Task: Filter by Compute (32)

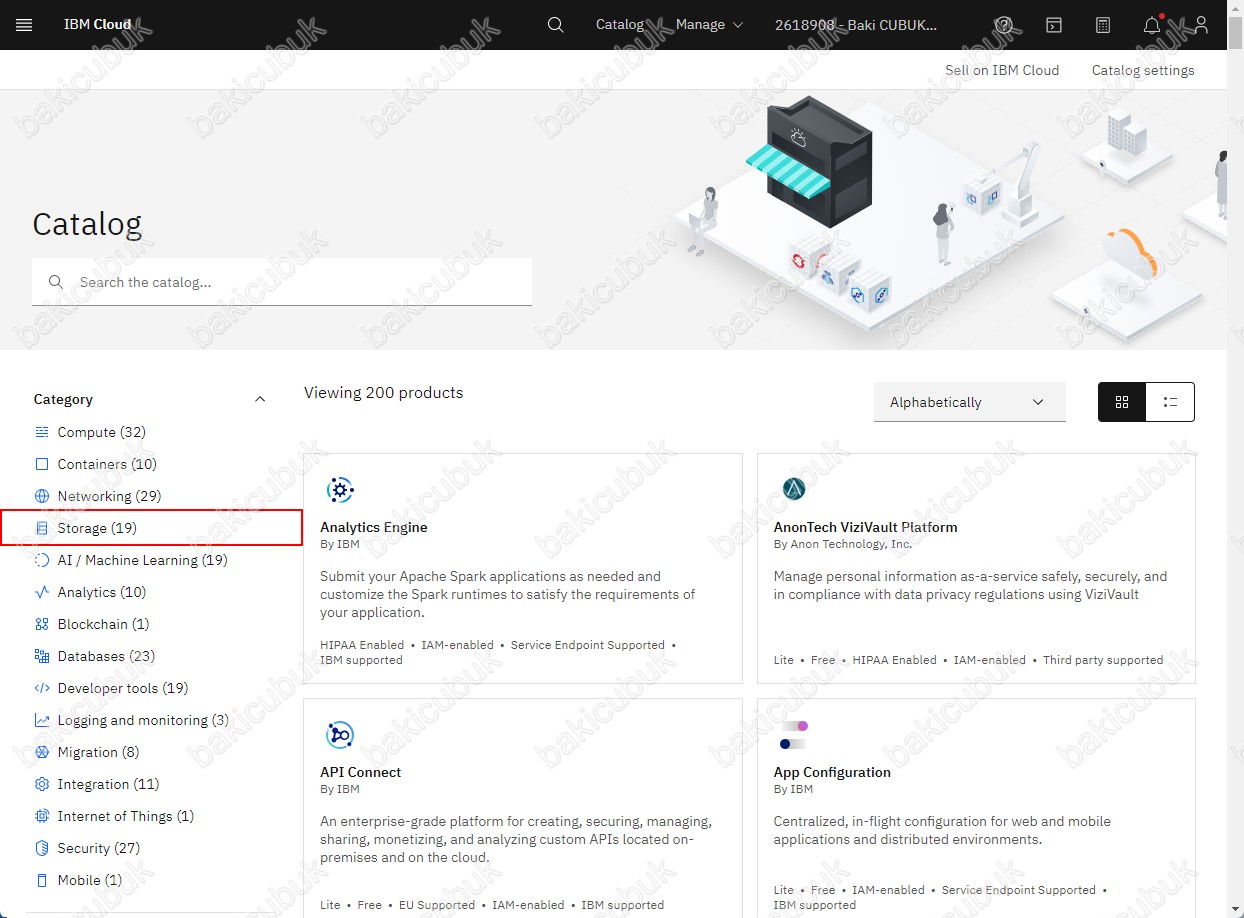Action: click(x=102, y=432)
